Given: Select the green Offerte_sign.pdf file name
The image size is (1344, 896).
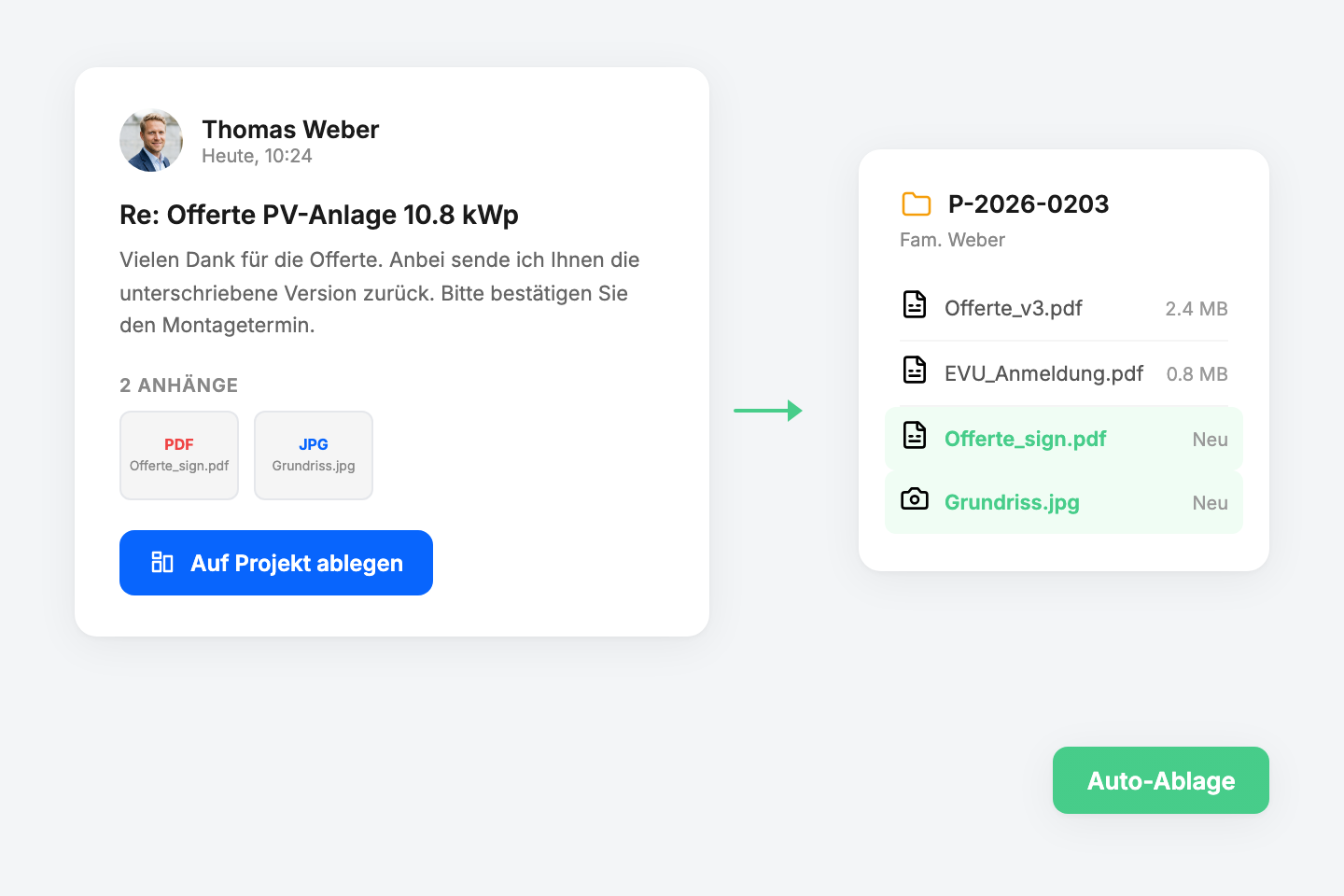Looking at the screenshot, I should point(1025,439).
